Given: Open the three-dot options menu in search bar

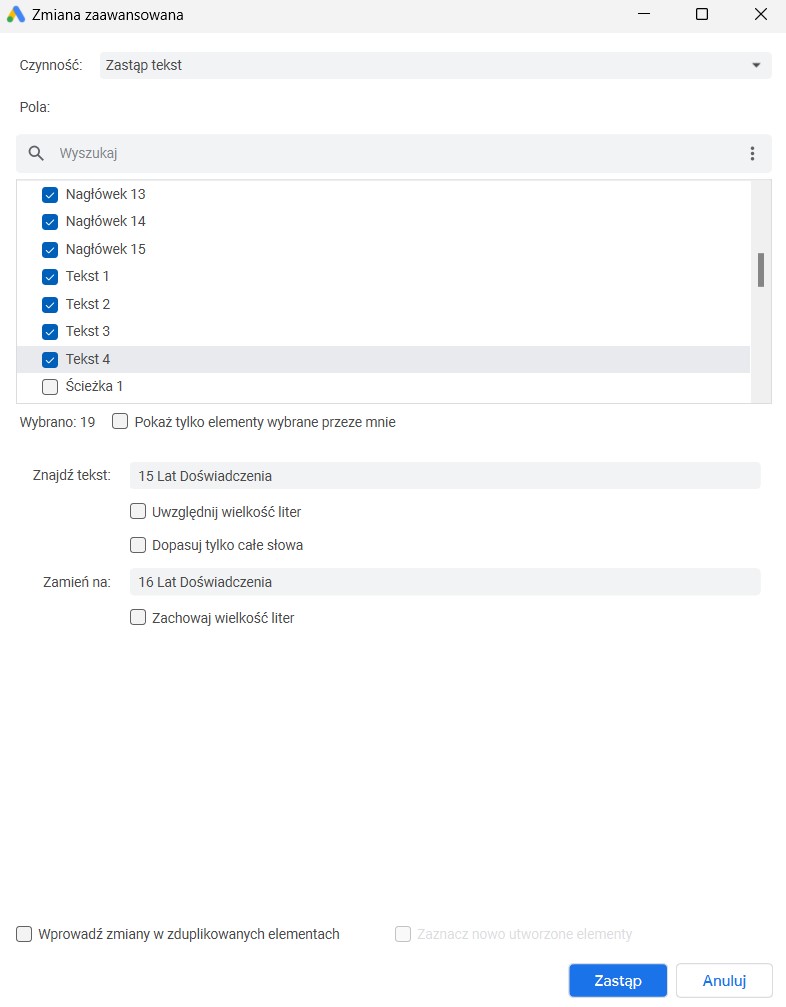Looking at the screenshot, I should 752,153.
